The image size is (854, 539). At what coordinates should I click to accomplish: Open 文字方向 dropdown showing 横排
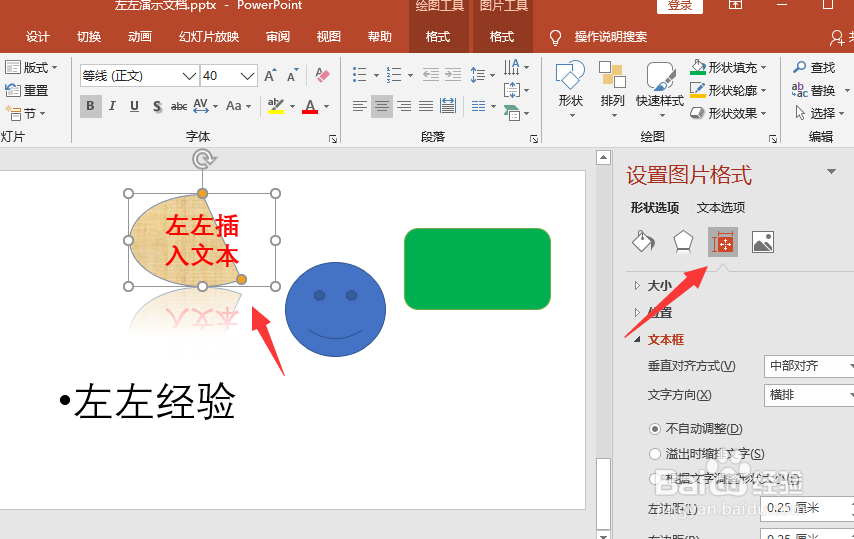coord(809,395)
